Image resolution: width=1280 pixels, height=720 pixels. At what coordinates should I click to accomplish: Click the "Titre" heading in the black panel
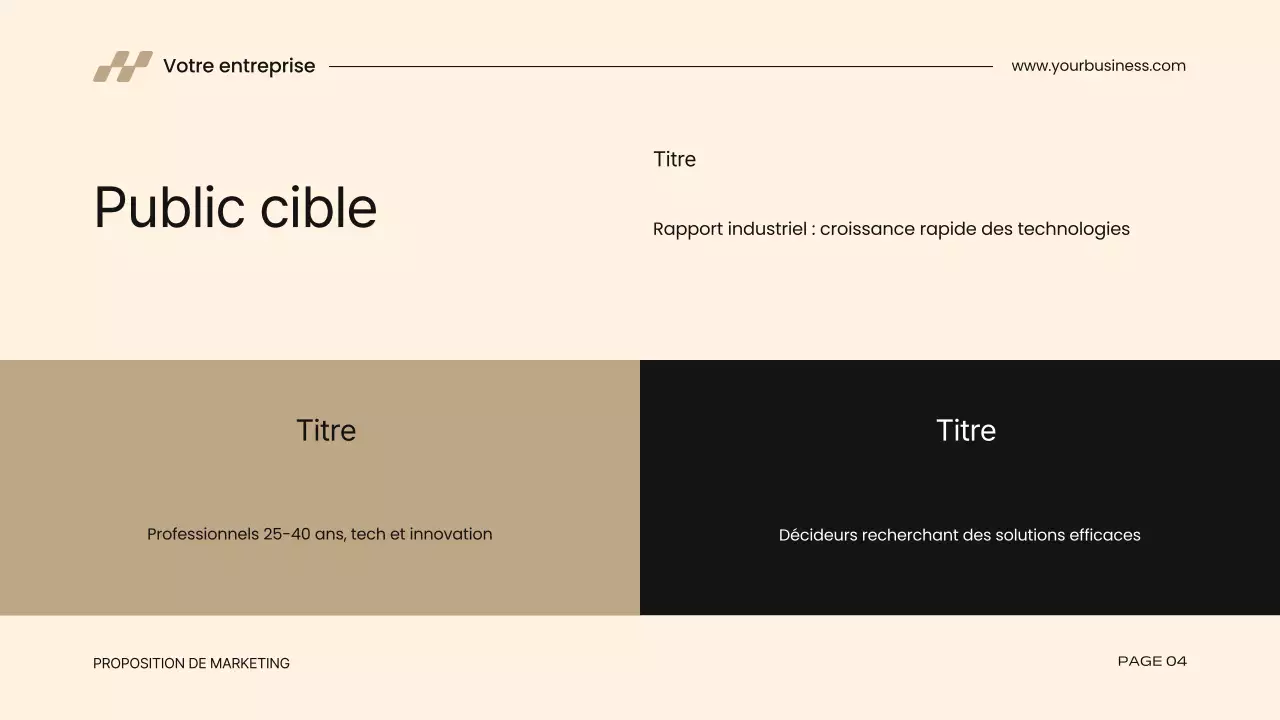point(966,430)
